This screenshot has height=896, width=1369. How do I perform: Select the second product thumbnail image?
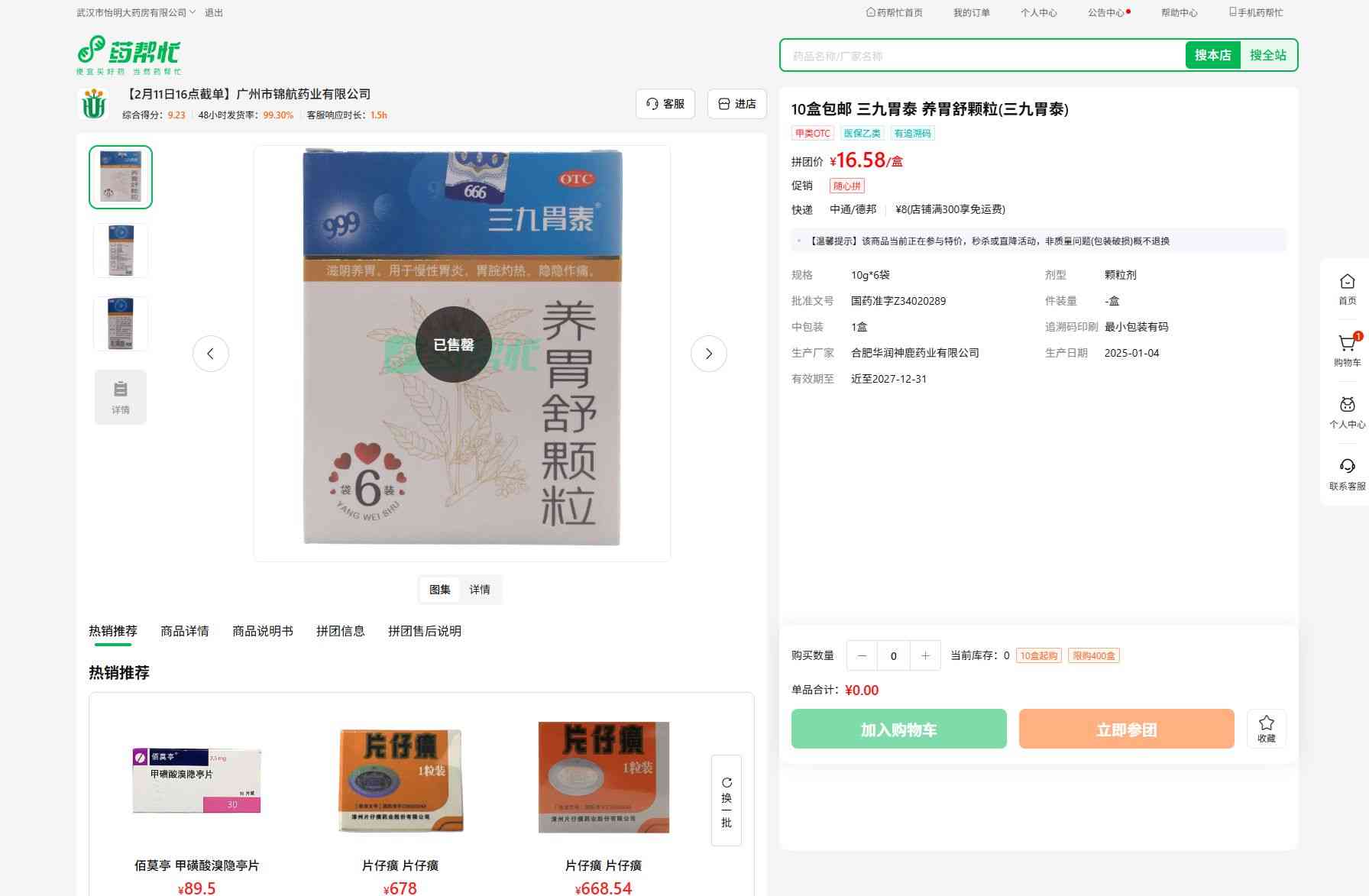[121, 251]
